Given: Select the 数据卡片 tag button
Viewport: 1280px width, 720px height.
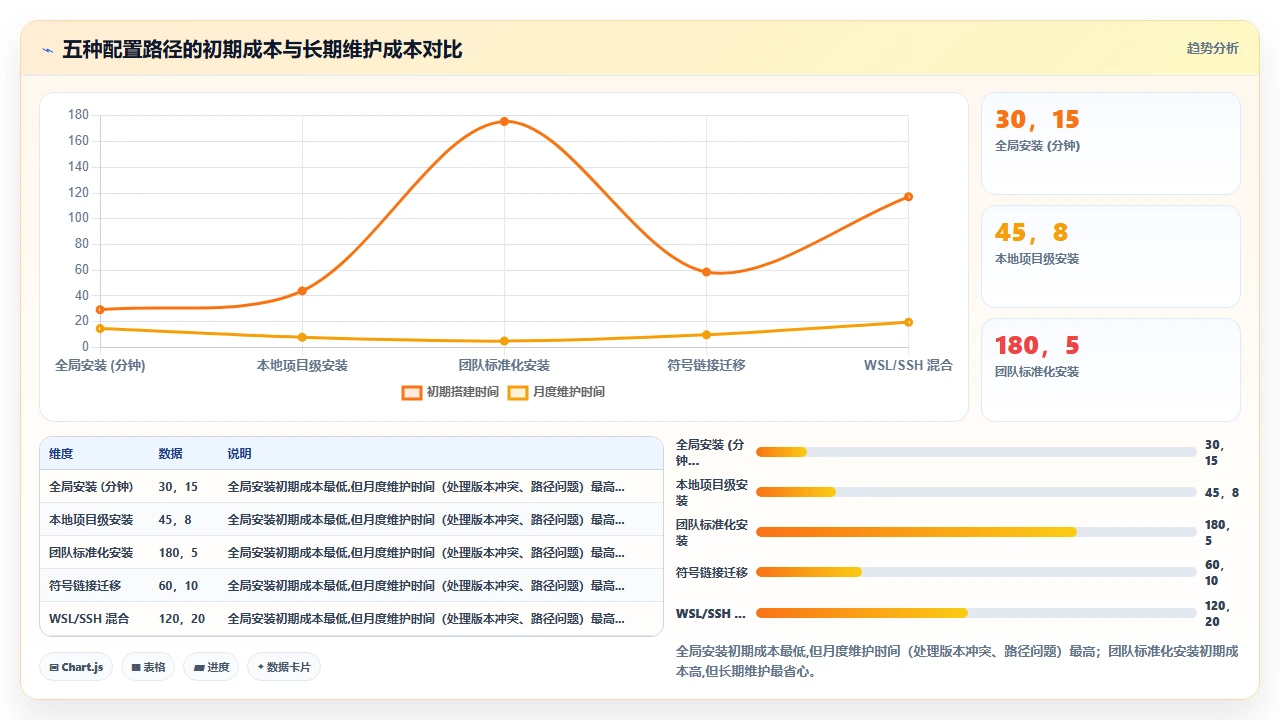Looking at the screenshot, I should click(284, 667).
